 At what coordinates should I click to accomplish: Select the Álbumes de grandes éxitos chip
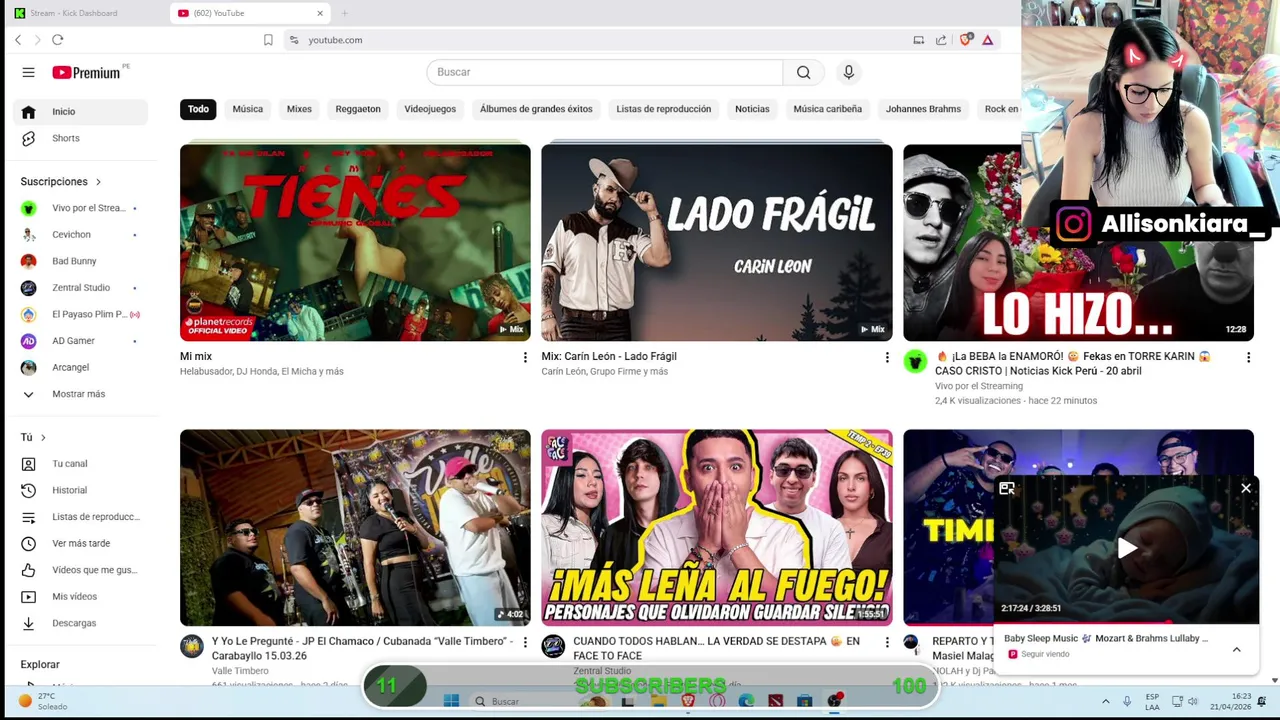pyautogui.click(x=536, y=109)
